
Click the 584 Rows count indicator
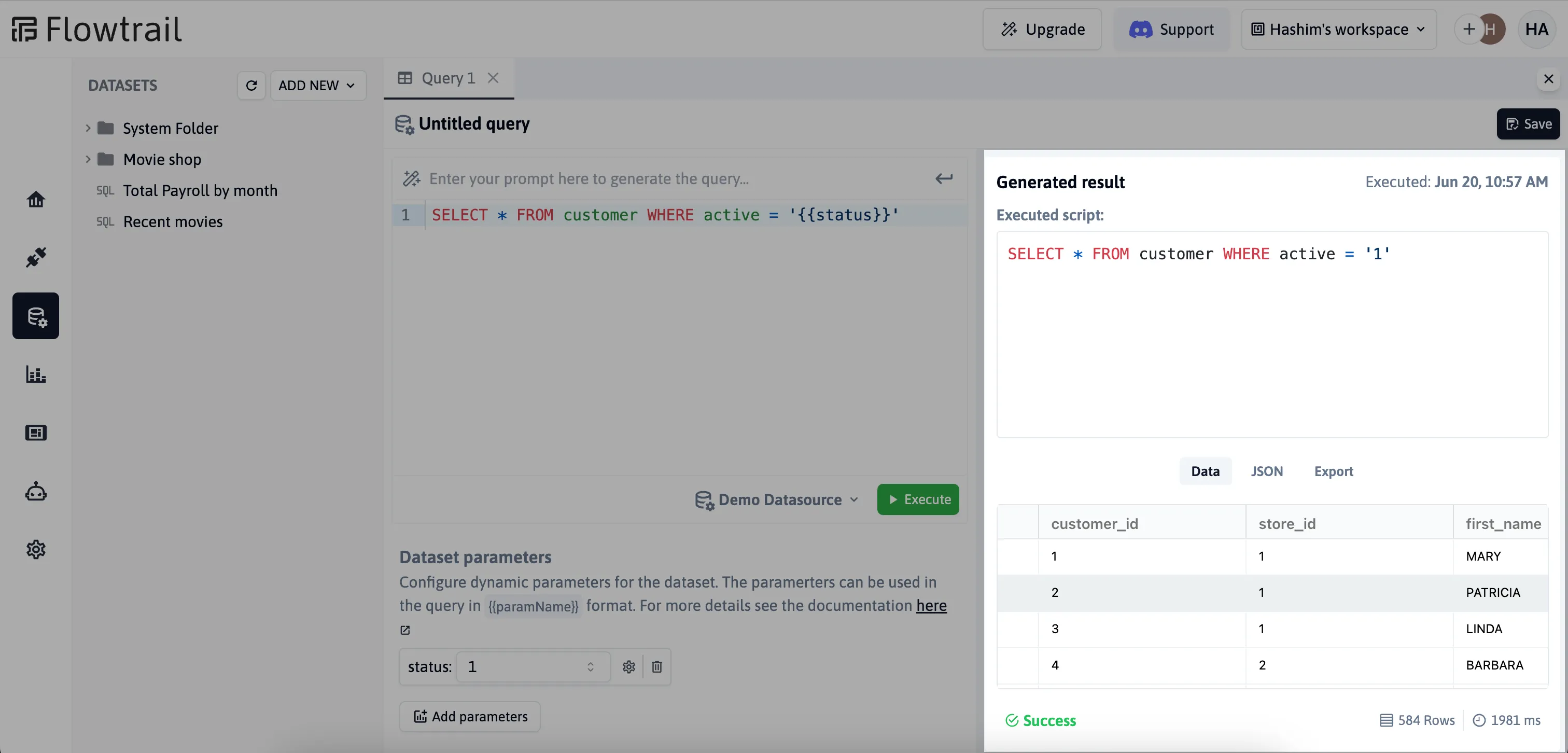[x=1417, y=721]
